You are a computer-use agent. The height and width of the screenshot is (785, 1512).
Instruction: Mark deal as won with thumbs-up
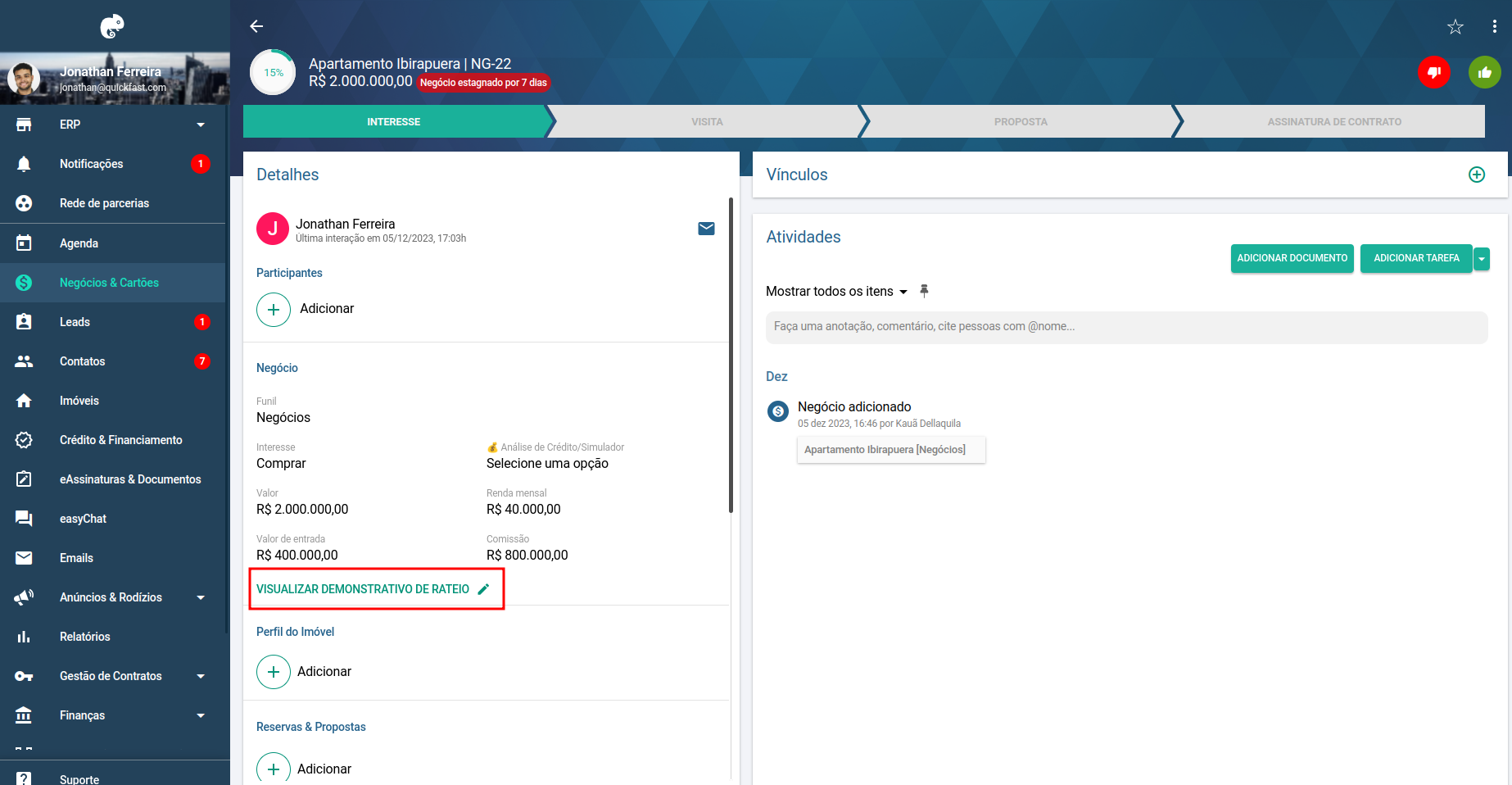(1485, 72)
